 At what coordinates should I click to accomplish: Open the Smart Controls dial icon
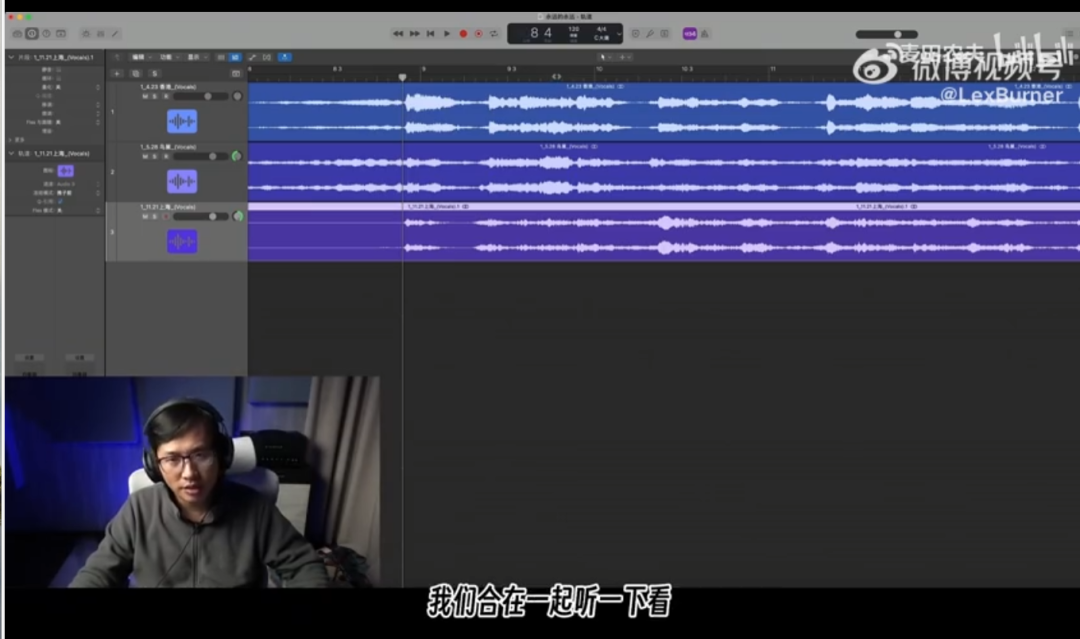coord(85,33)
